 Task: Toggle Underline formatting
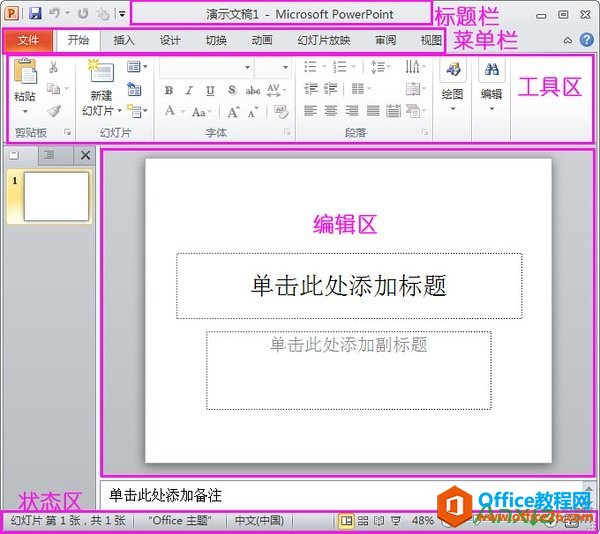tap(210, 90)
